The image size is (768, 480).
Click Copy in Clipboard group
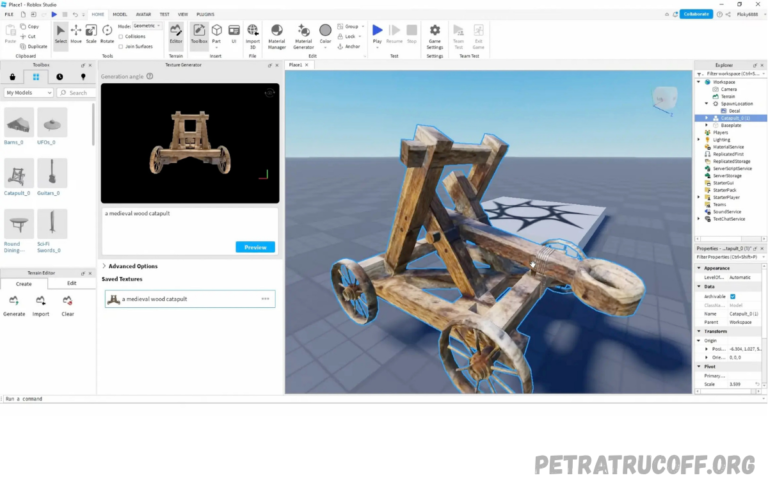pyautogui.click(x=29, y=26)
